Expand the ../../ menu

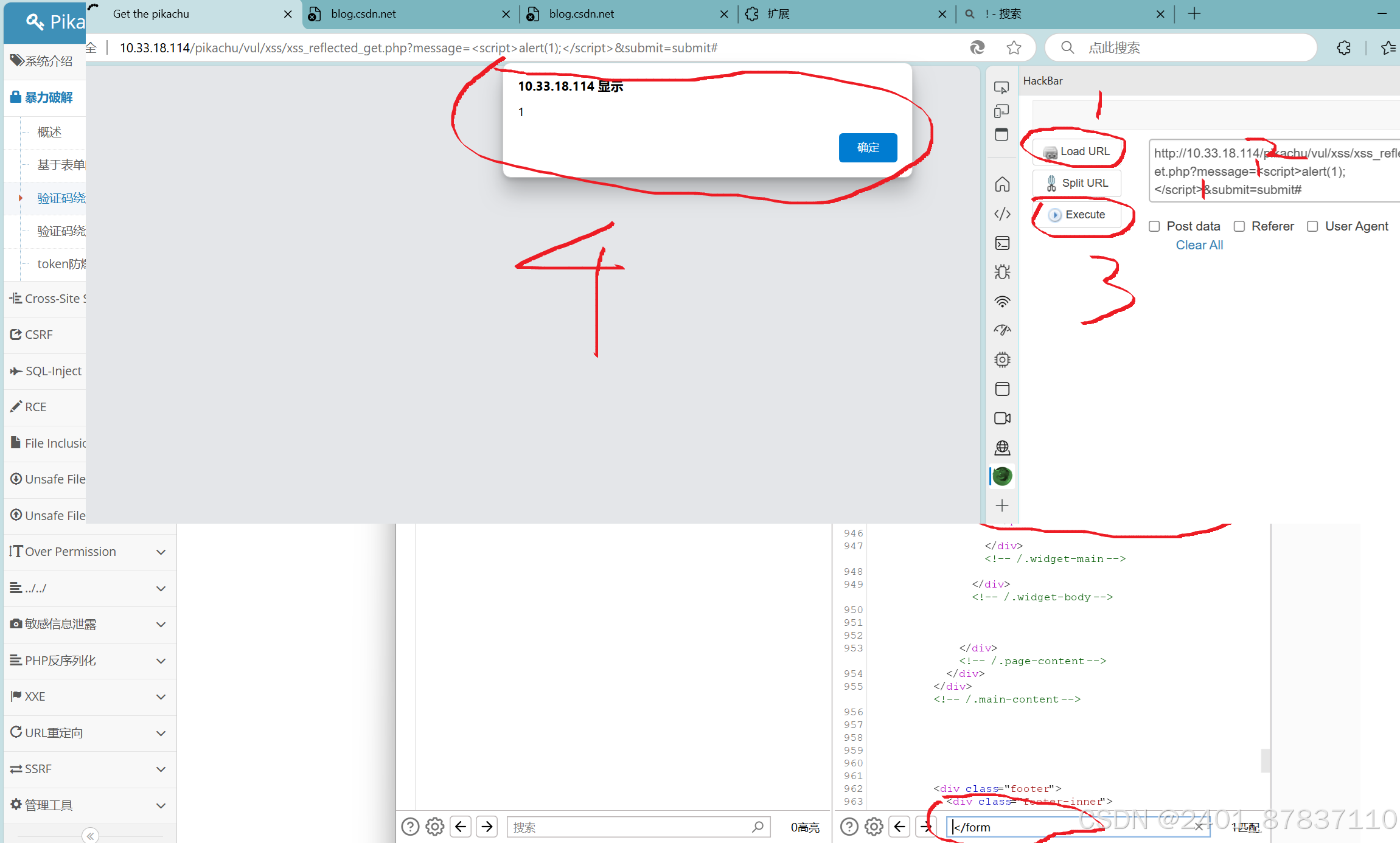pos(90,588)
